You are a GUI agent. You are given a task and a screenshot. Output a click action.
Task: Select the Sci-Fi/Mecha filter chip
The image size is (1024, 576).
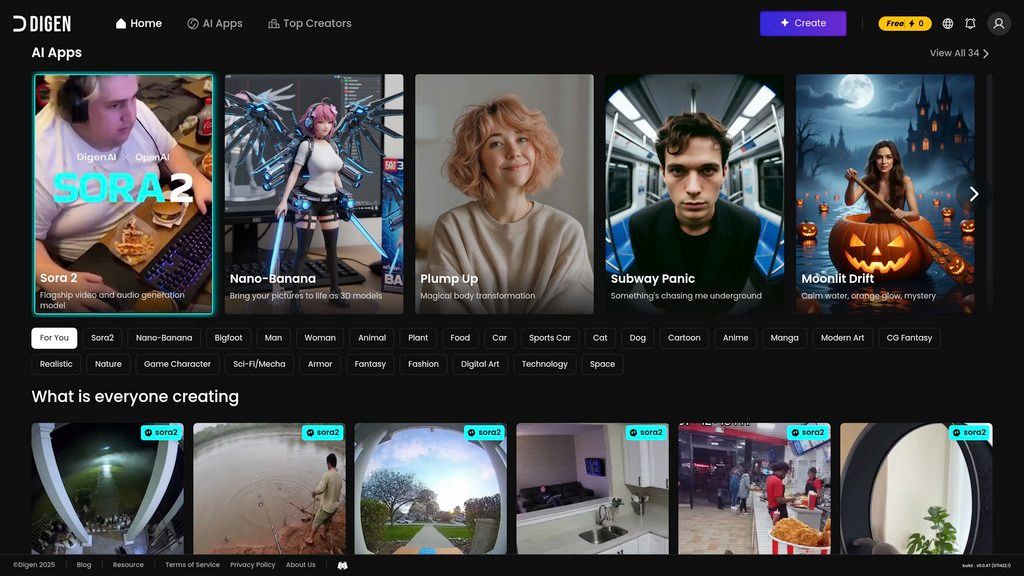[259, 364]
